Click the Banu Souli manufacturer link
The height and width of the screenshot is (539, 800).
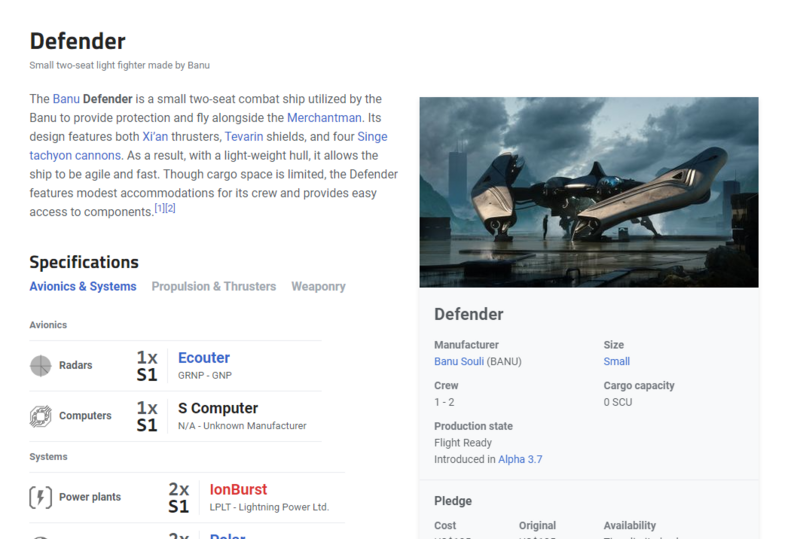click(458, 361)
